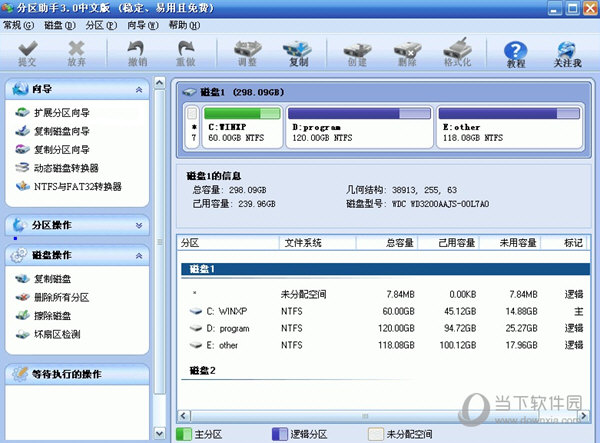This screenshot has width=600, height=443.
Task: Open NTFS与FAT32转换器
Action: 68,186
